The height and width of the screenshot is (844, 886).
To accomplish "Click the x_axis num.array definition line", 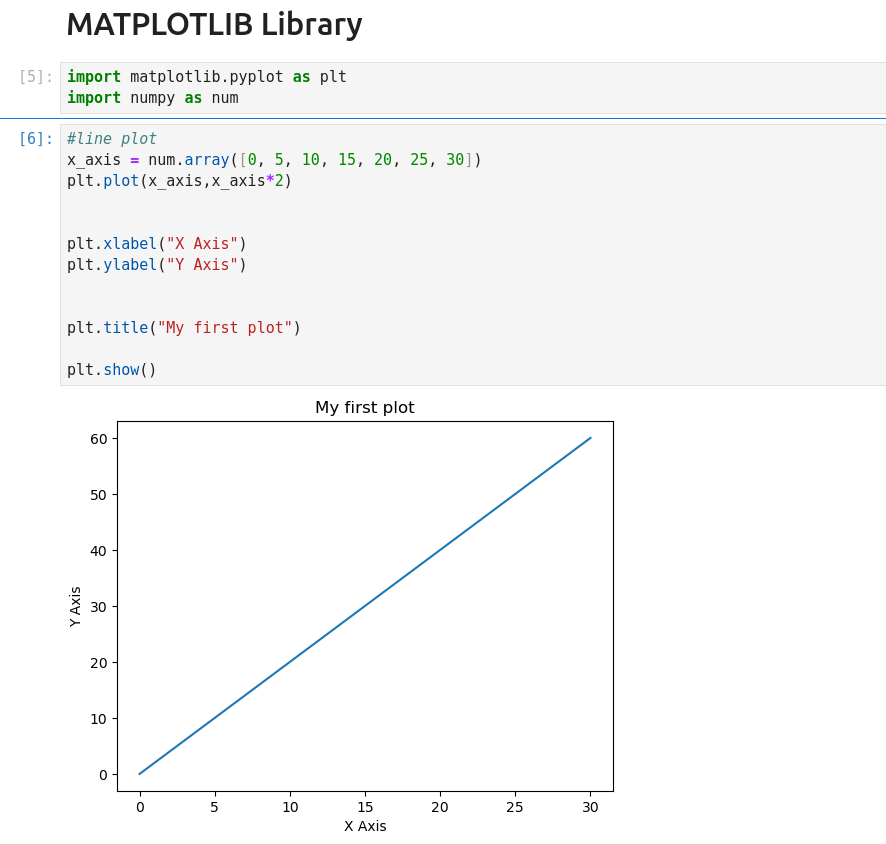I will (274, 160).
